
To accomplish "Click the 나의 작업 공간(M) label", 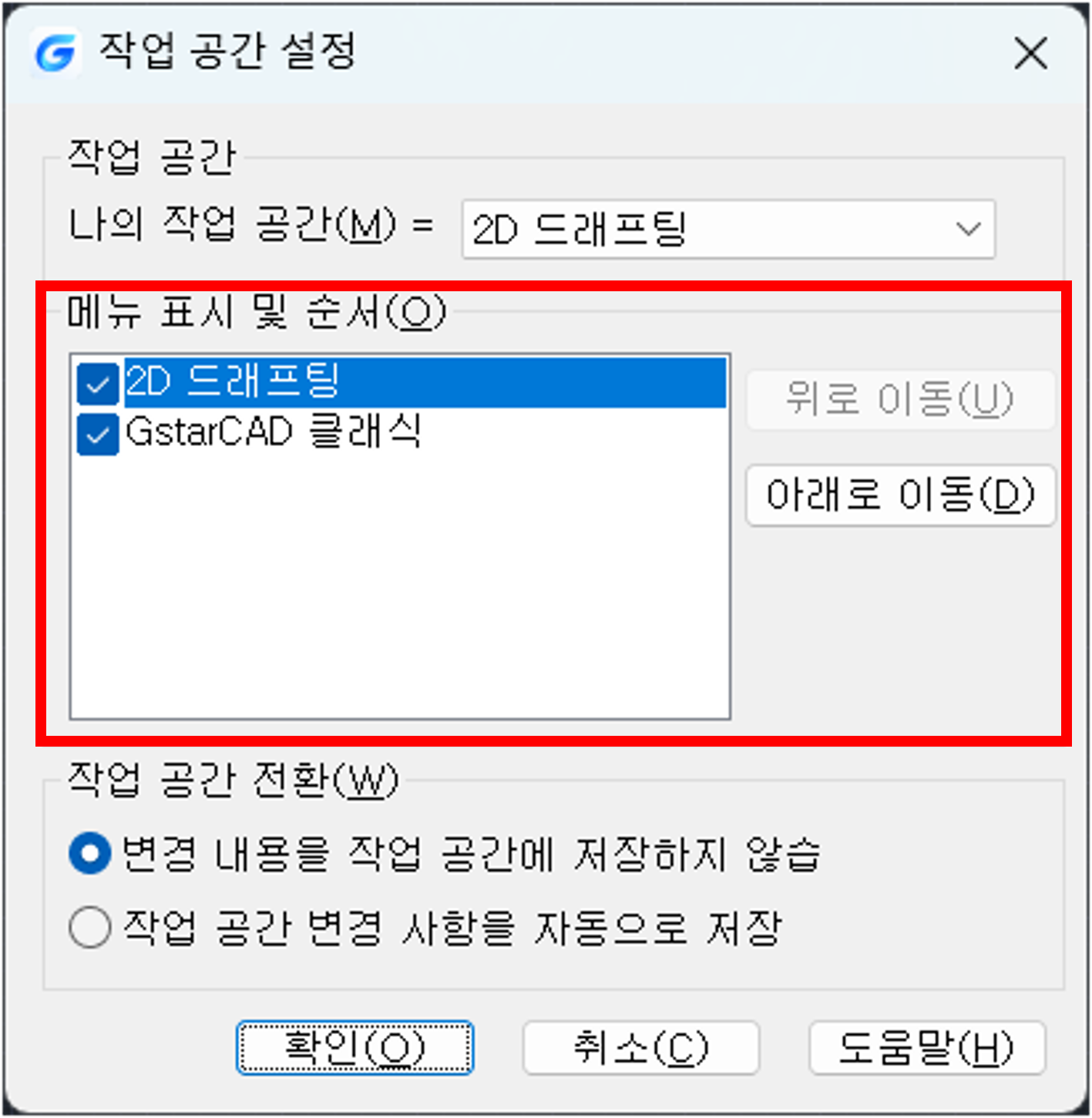I will pyautogui.click(x=232, y=225).
